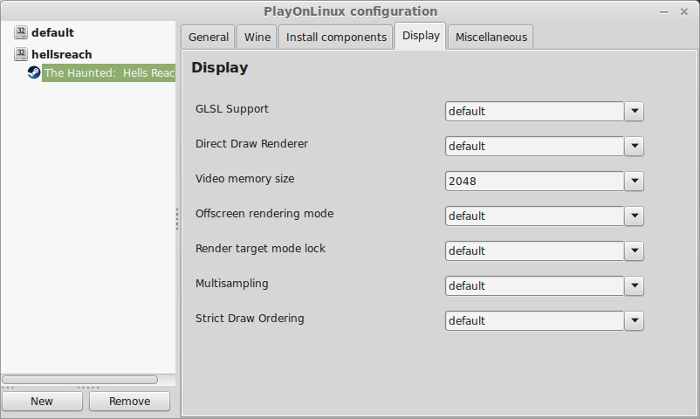Image resolution: width=700 pixels, height=419 pixels.
Task: Switch to the Wine tab
Action: point(257,37)
